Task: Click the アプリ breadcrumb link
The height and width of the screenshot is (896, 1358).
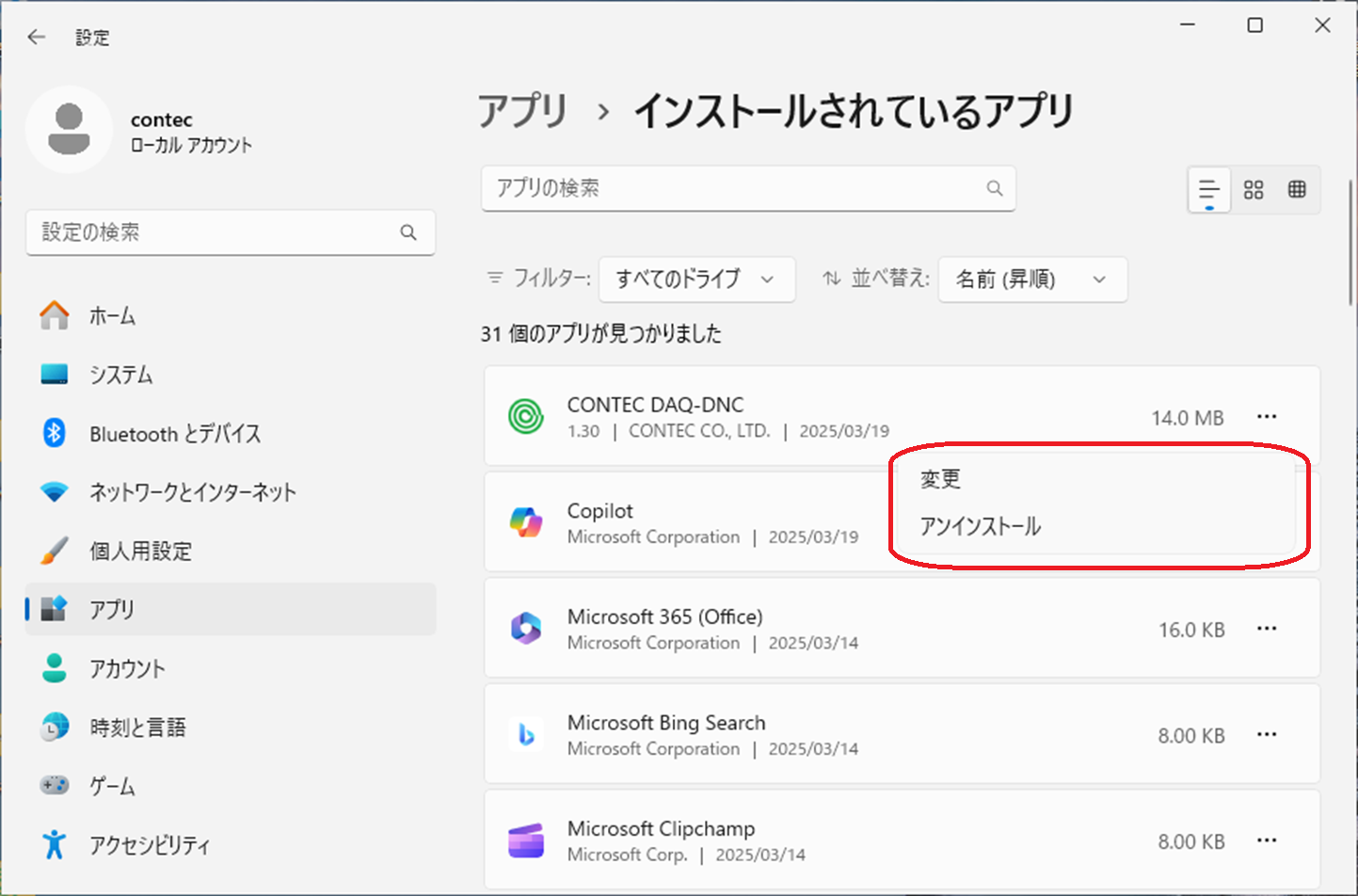Action: (x=523, y=111)
